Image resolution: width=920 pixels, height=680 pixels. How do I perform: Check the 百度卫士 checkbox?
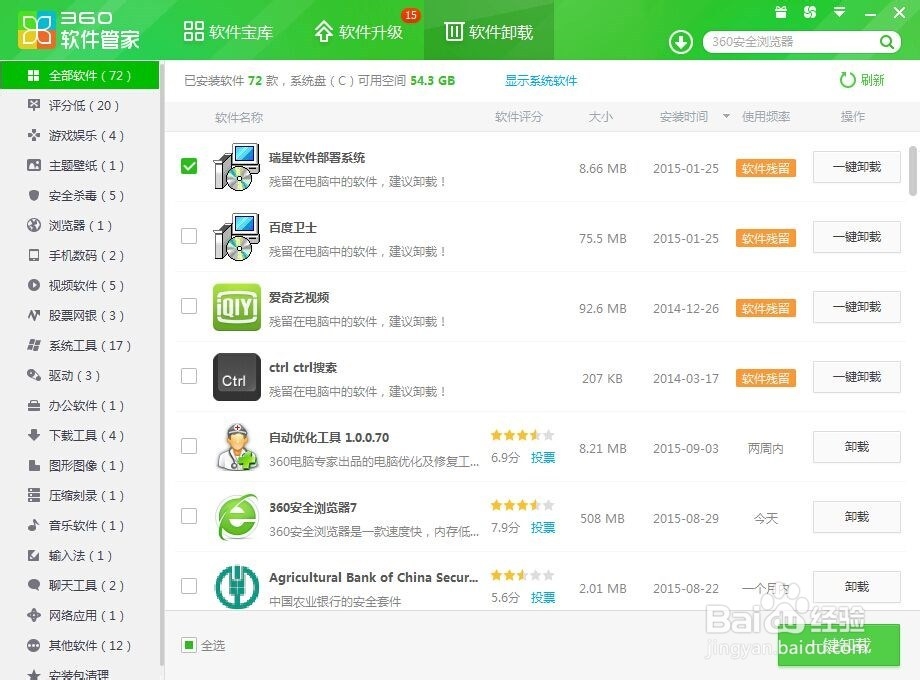coord(189,236)
